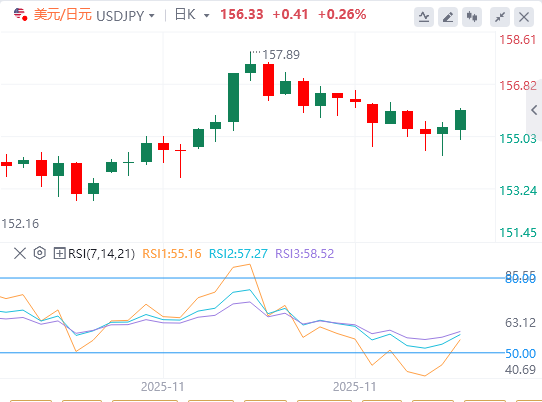
Task: Click the first 2025-11 date label
Action: 162,386
